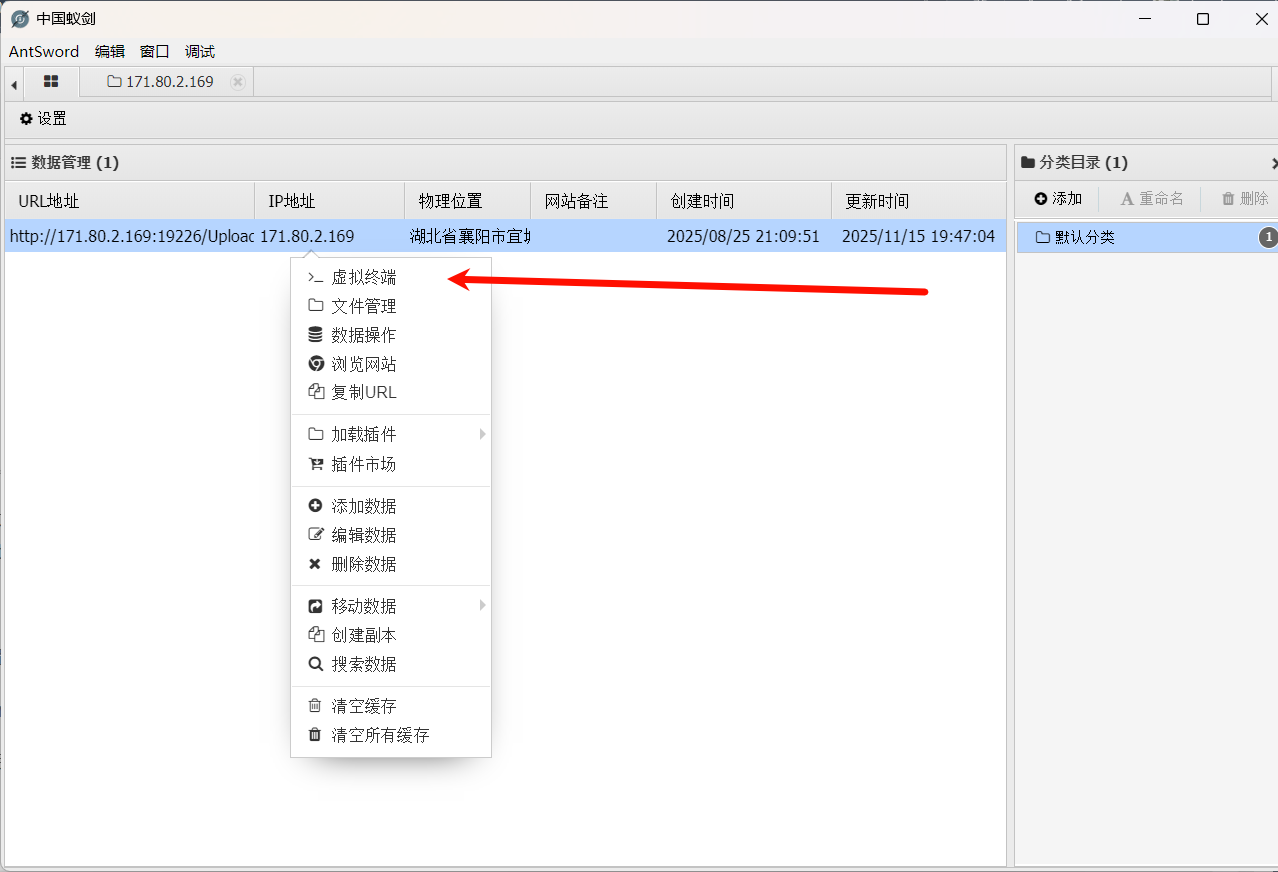The height and width of the screenshot is (872, 1278).
Task: Choose 文件管理 in the context menu
Action: coord(391,306)
